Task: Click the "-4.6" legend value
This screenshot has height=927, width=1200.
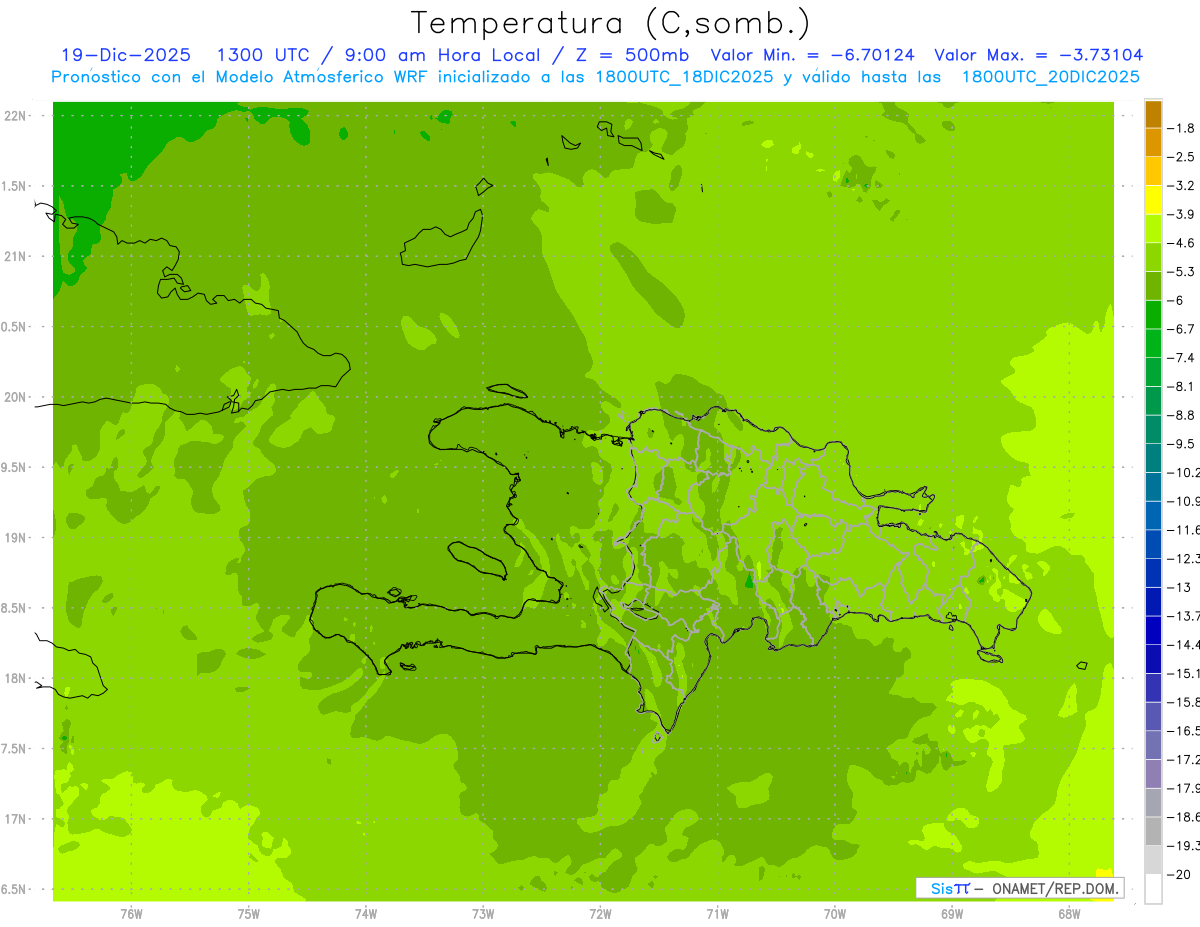Action: [1182, 243]
